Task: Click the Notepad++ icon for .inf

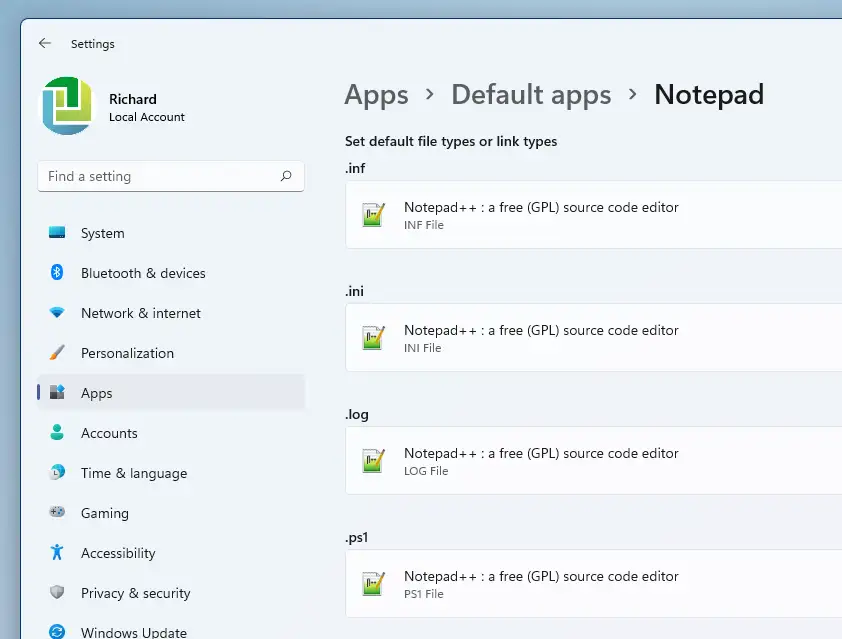Action: coord(374,215)
